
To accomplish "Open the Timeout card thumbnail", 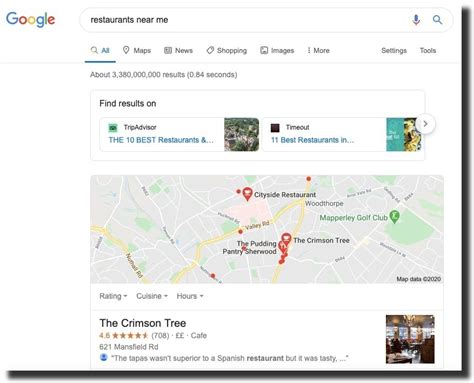I will click(x=403, y=134).
